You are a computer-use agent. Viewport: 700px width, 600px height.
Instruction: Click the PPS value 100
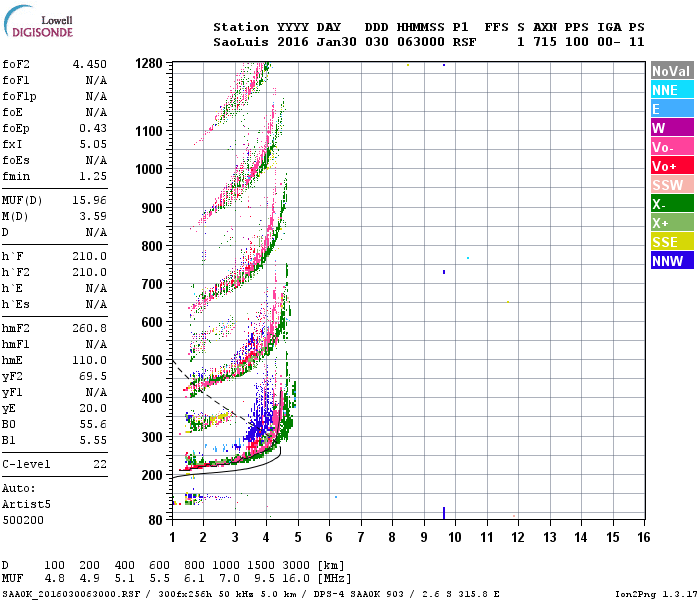576,42
